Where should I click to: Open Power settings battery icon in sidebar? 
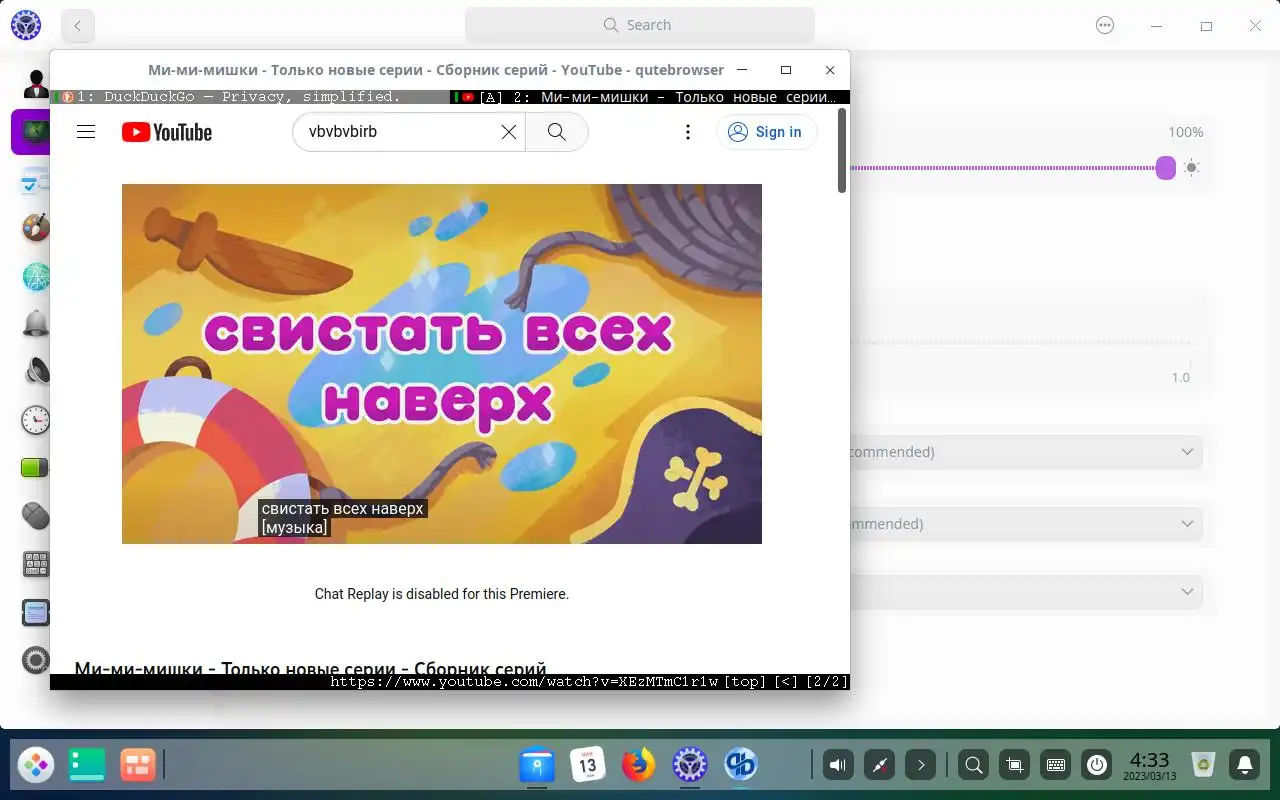(36, 468)
